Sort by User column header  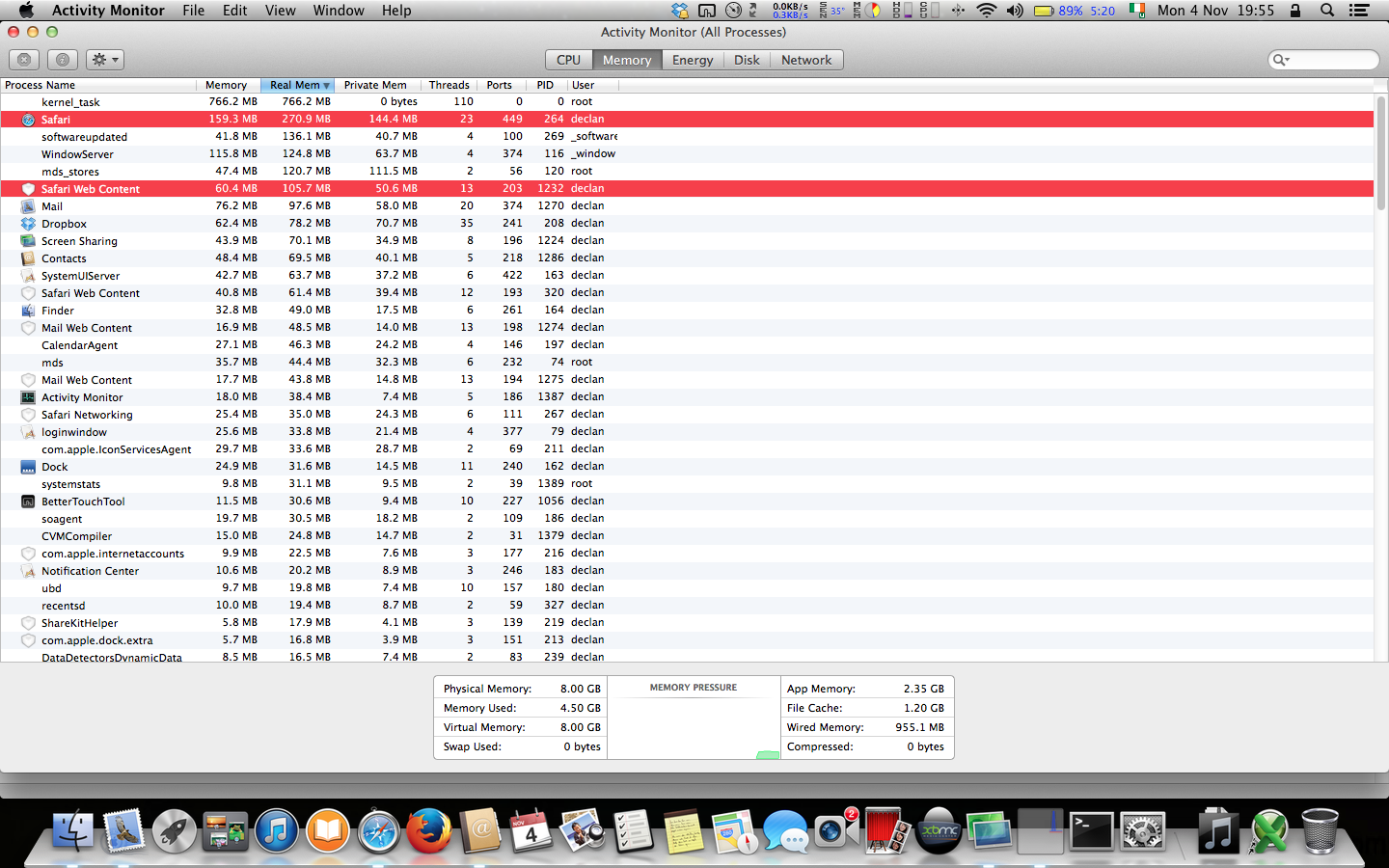[592, 85]
